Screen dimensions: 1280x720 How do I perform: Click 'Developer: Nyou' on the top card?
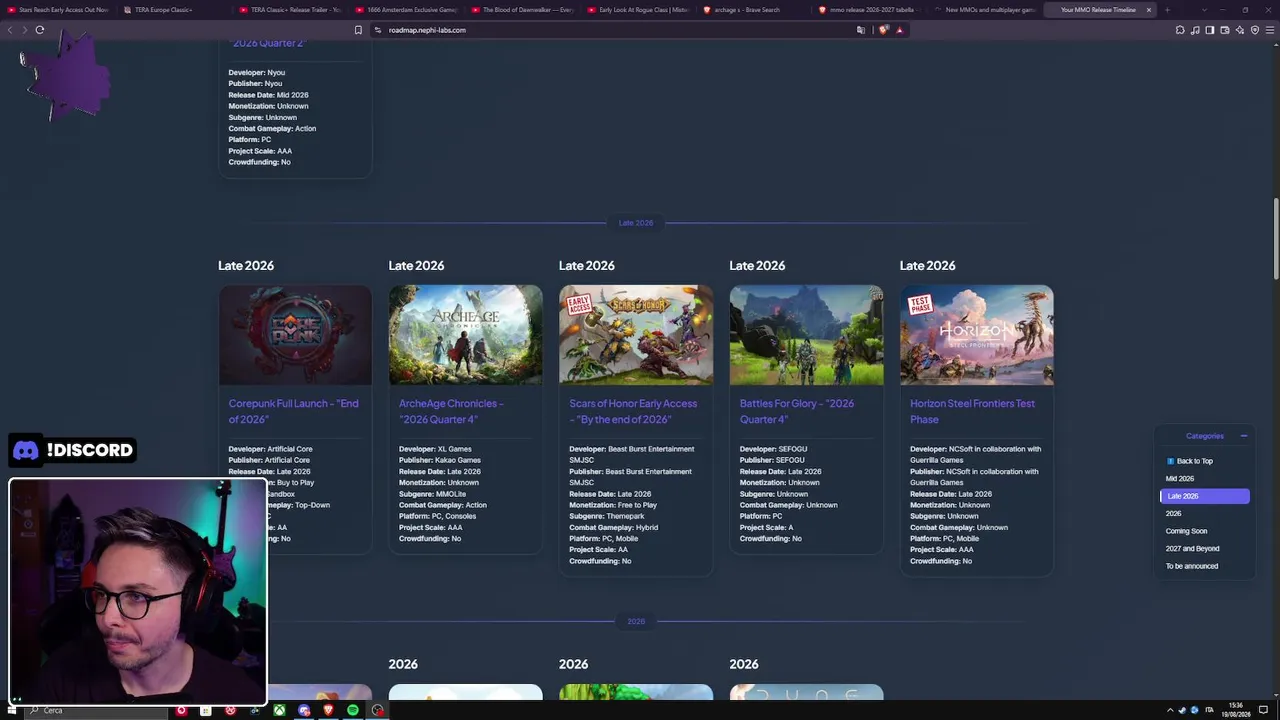[x=257, y=73]
